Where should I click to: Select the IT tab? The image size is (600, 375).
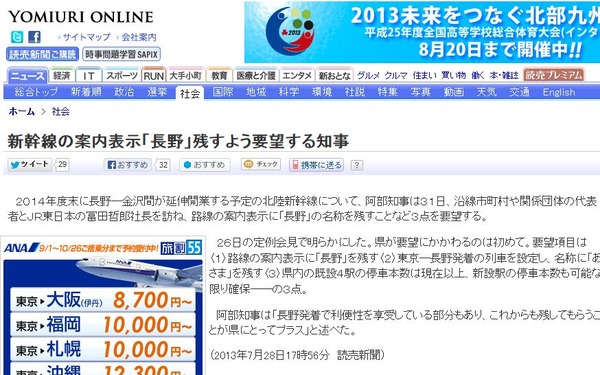(88, 75)
